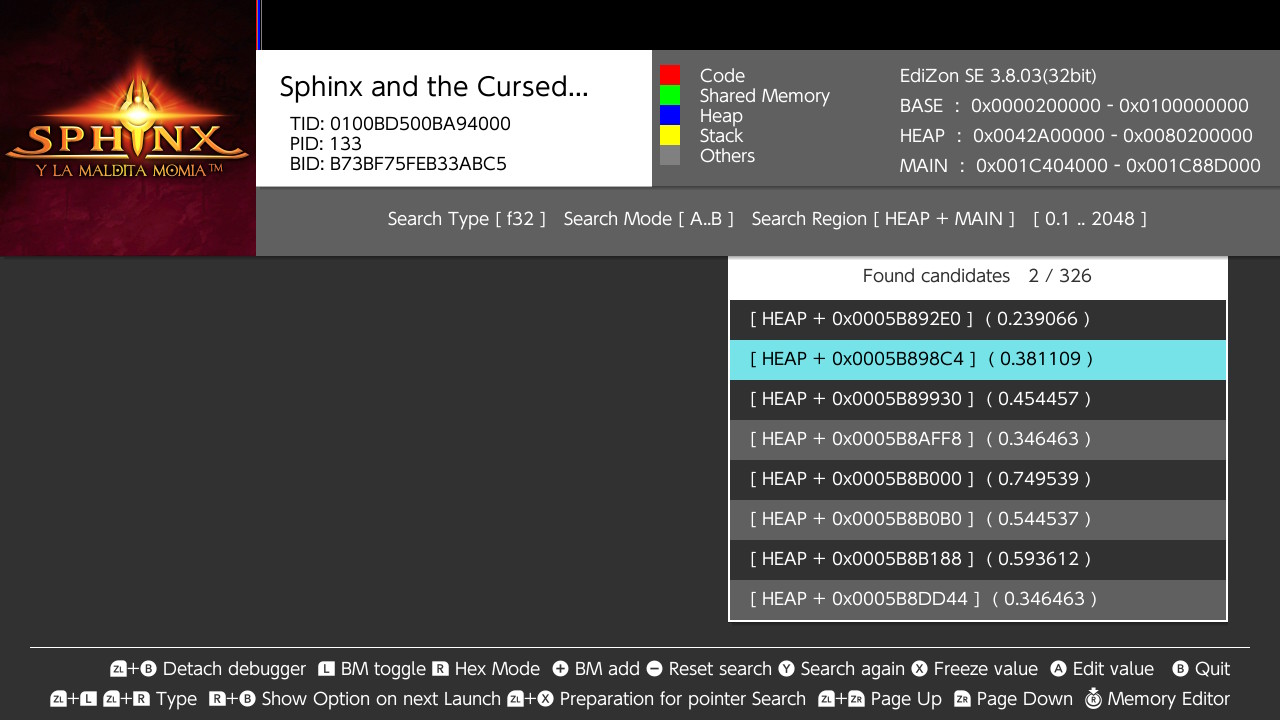Select the gray Others color swatch
Image resolution: width=1280 pixels, height=720 pixels.
(670, 155)
